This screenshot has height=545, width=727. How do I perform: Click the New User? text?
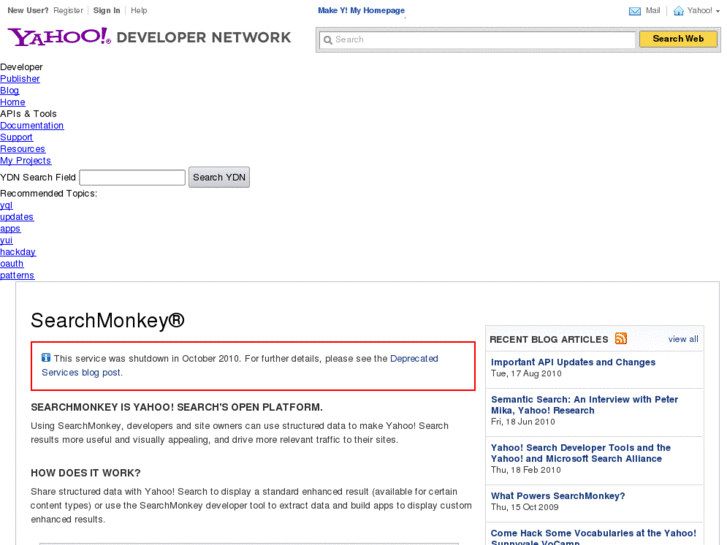pos(28,10)
